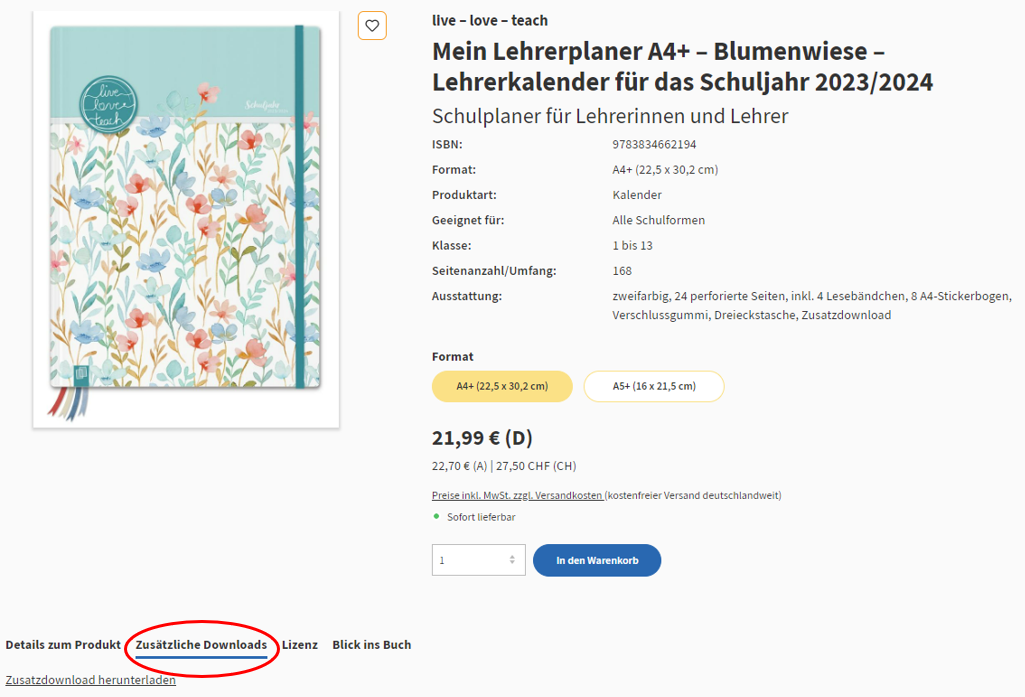The width and height of the screenshot is (1025, 697).
Task: Open the Blick ins Buch tab
Action: 372,645
